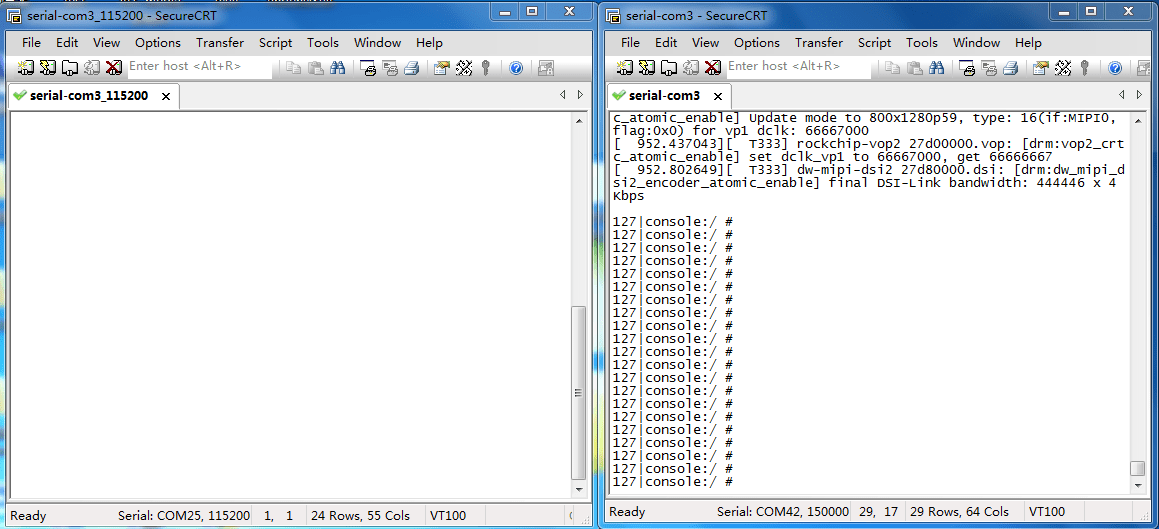Open Session Options icon in right serial-com3 window
The height and width of the screenshot is (529, 1159).
[x=1041, y=68]
